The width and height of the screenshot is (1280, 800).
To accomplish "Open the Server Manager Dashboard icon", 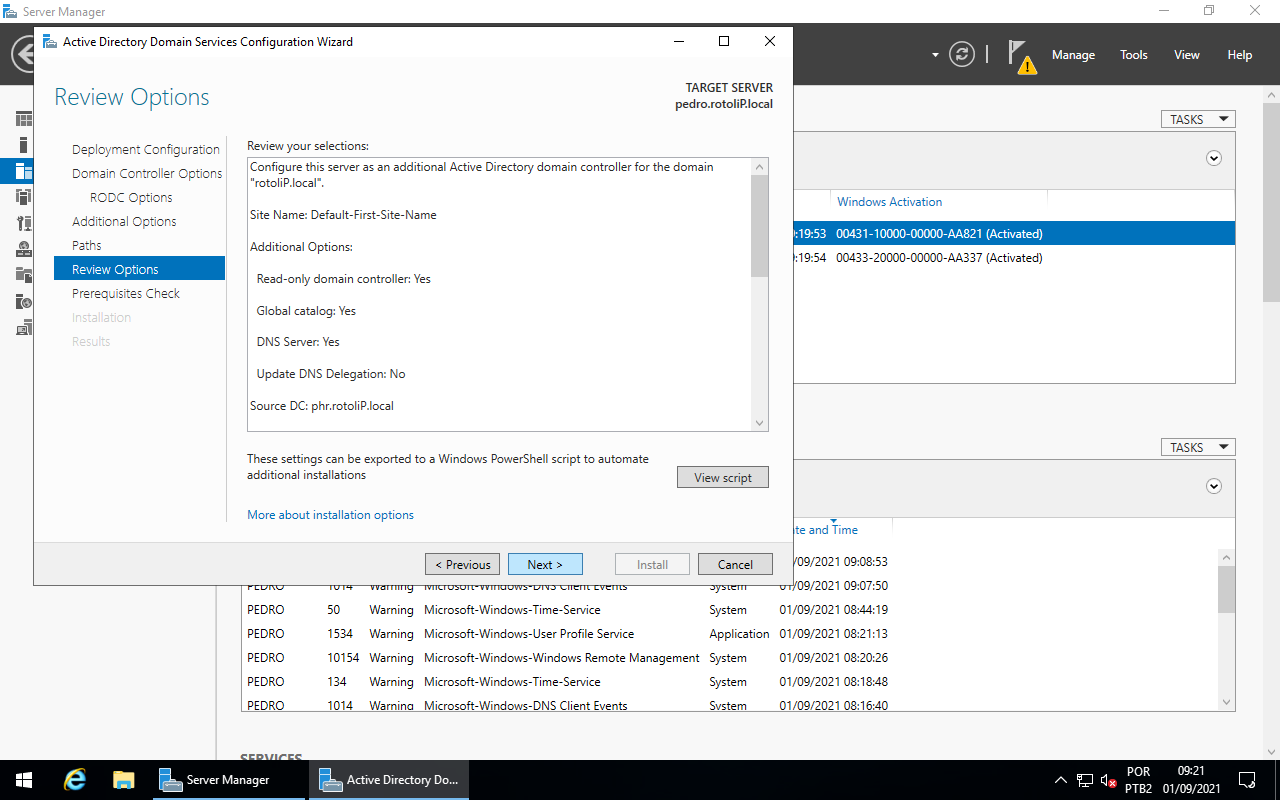I will tap(23, 118).
